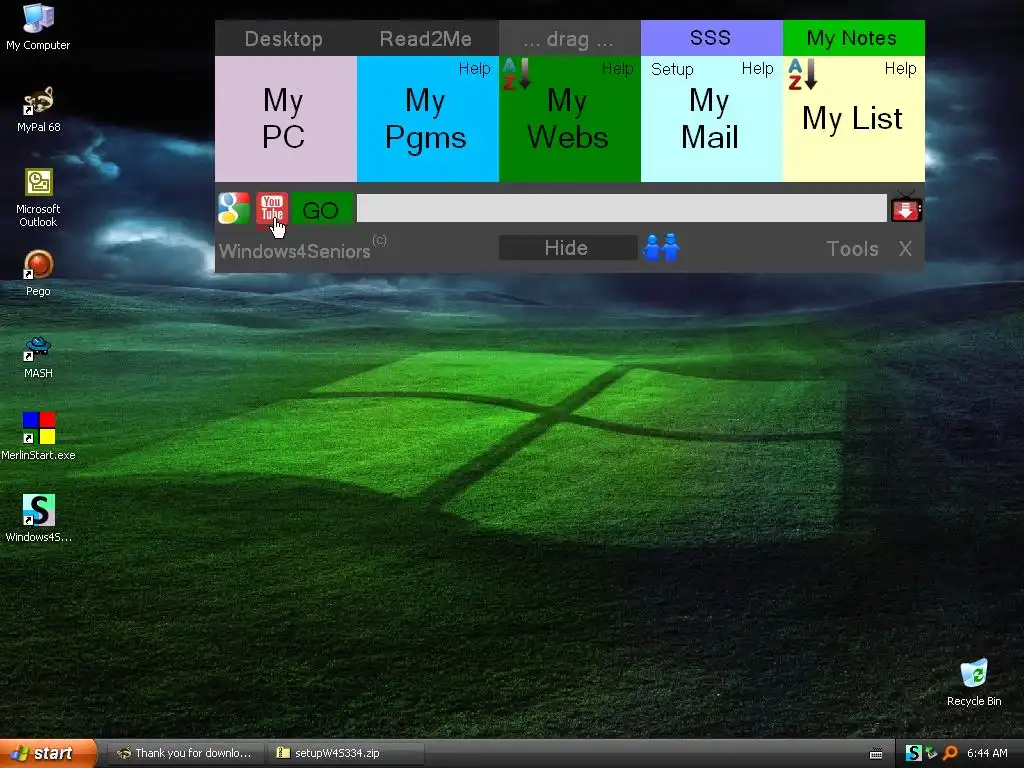Screen dimensions: 1024x768
Task: Click the red TV download icon
Action: 906,208
